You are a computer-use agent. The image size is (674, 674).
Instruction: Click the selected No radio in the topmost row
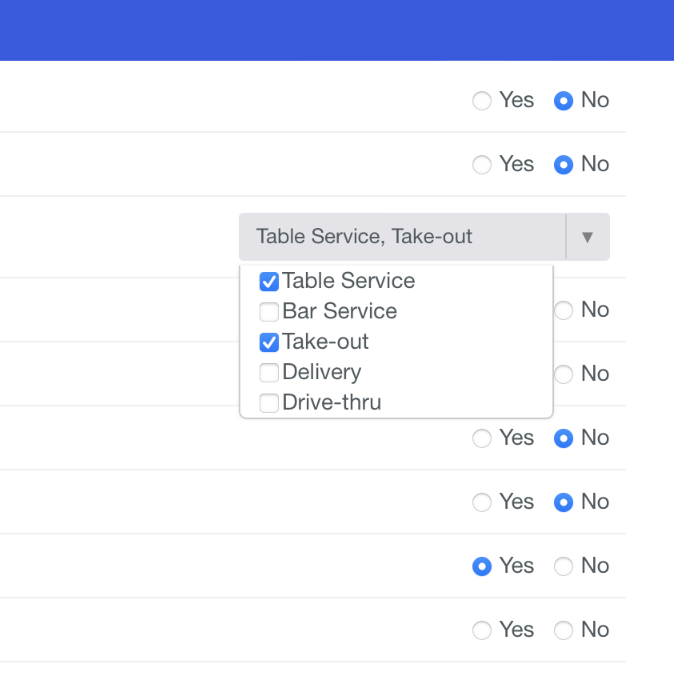tap(564, 101)
